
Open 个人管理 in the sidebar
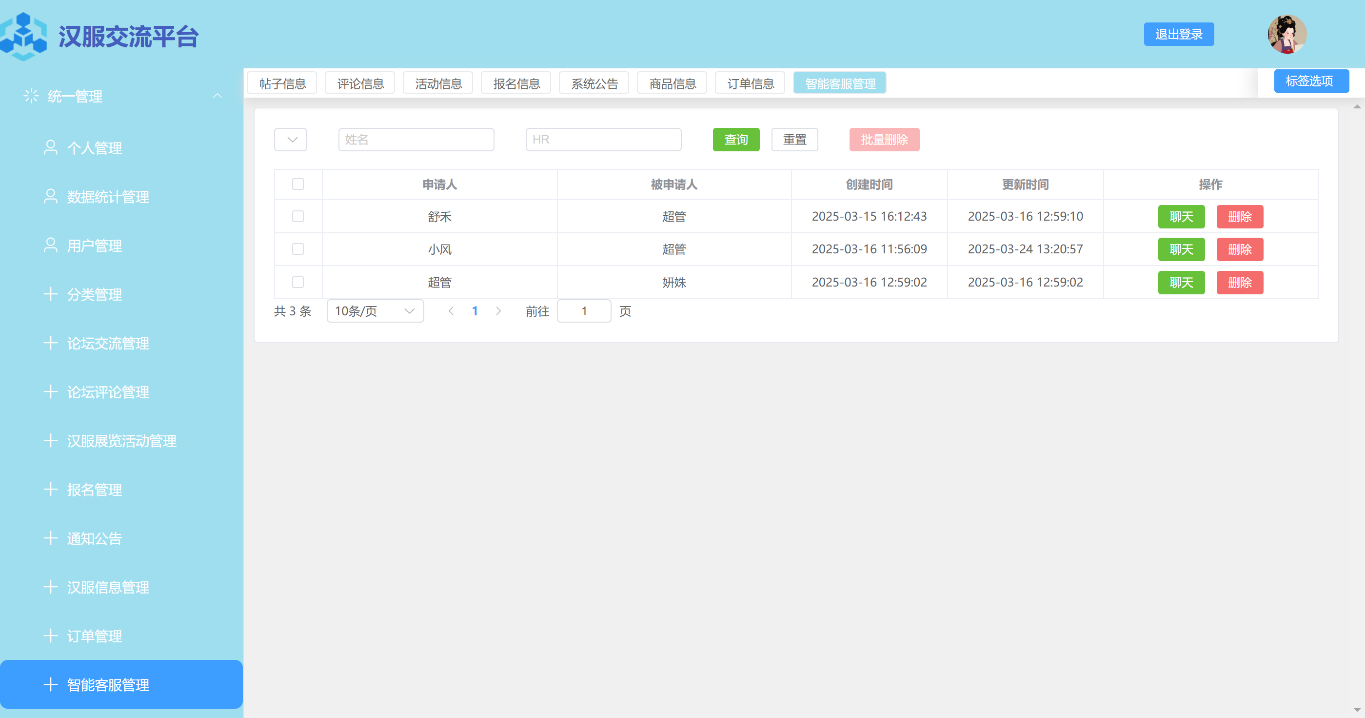tap(121, 148)
